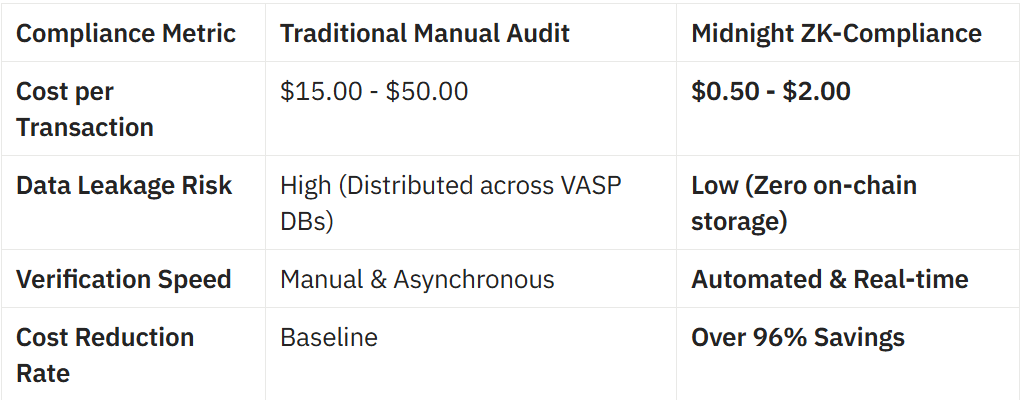Select the Verification Speed row label
Image resolution: width=1021 pixels, height=400 pixels.
coord(124,279)
